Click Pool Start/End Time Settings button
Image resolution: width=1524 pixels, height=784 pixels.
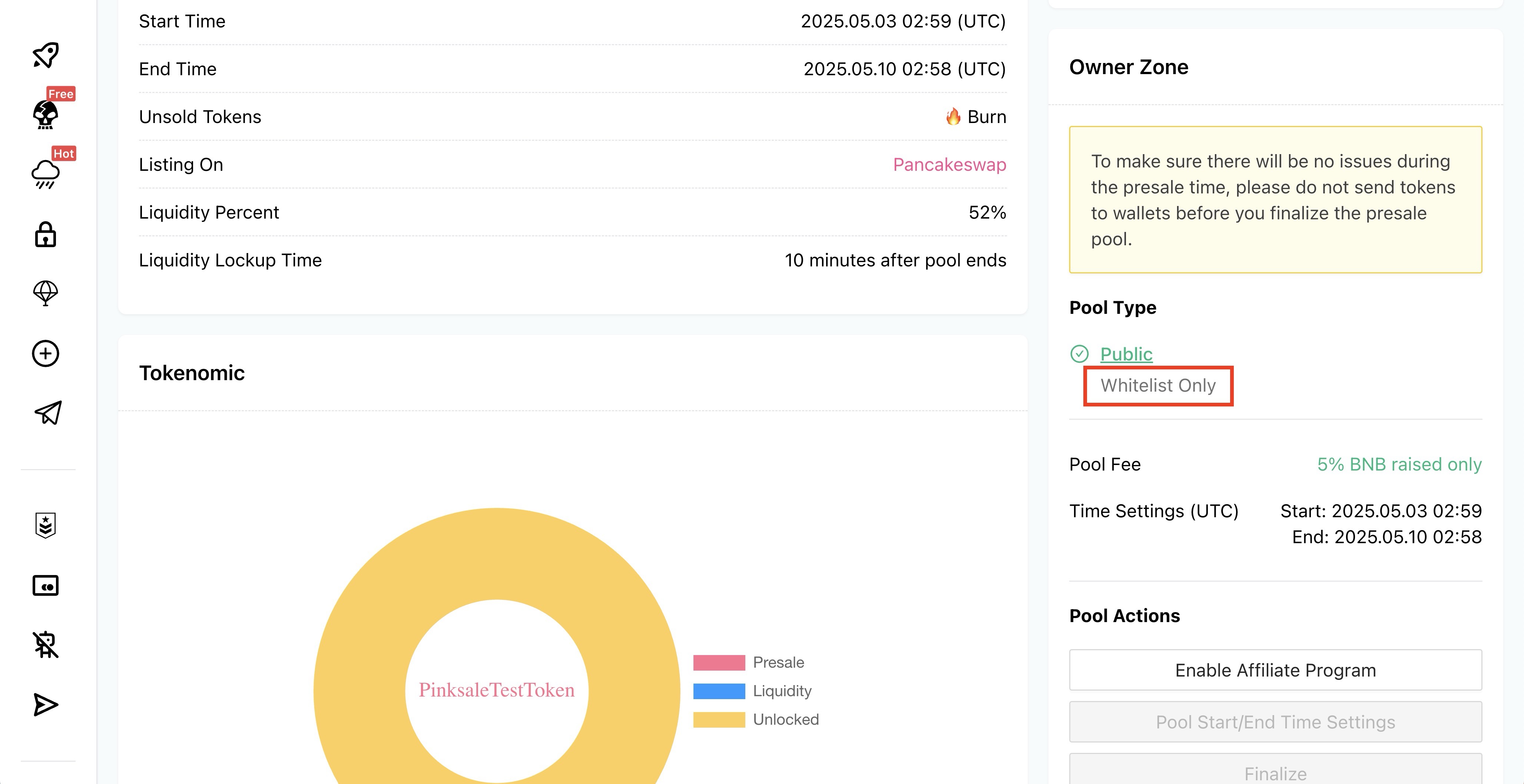(1276, 722)
